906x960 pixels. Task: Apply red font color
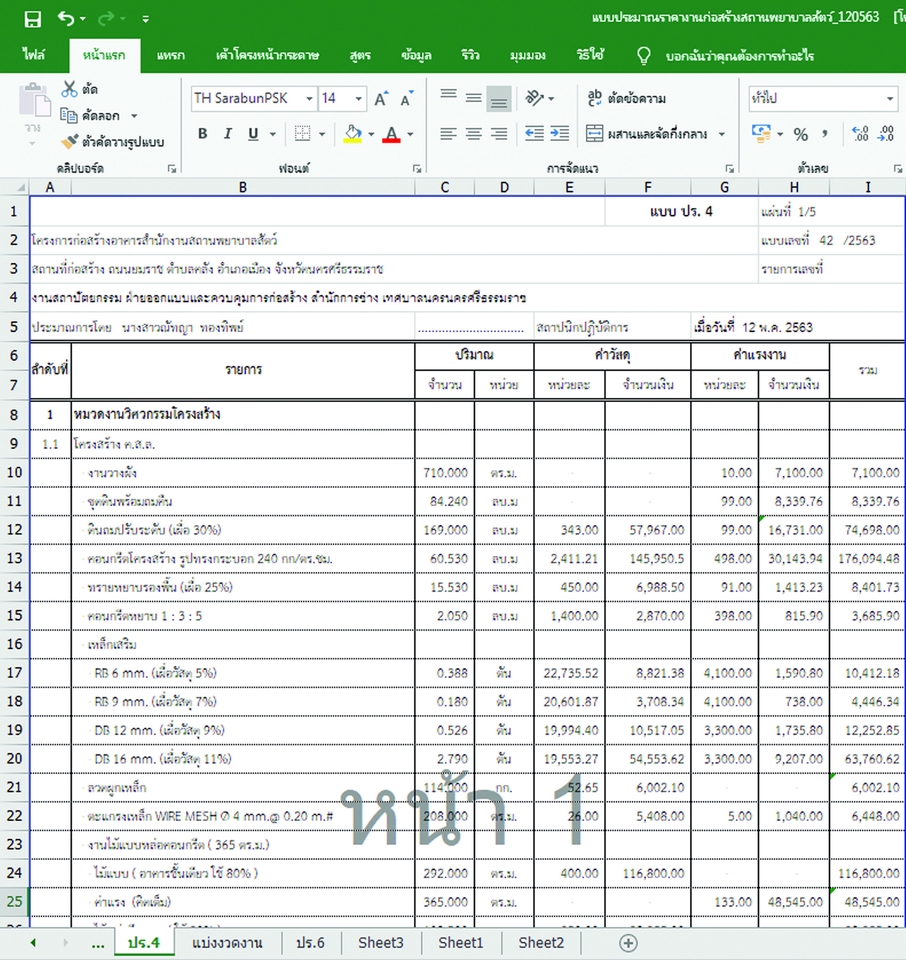pos(391,133)
